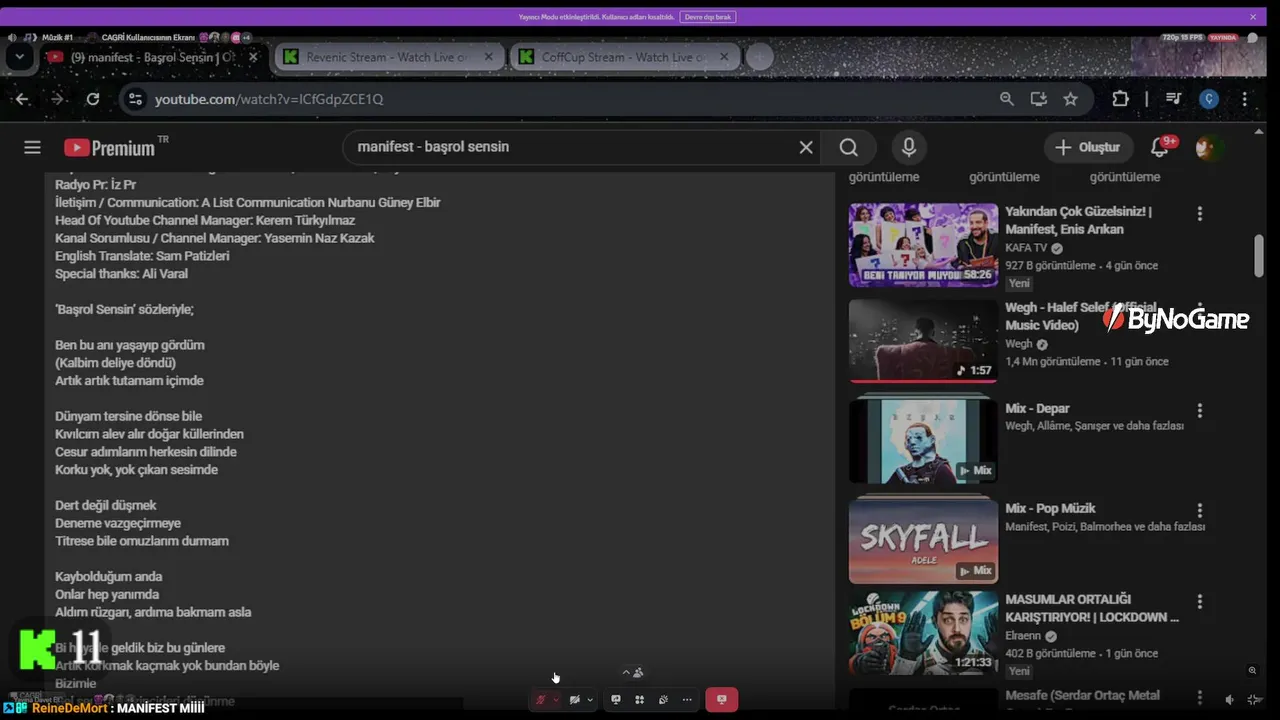Image resolution: width=1280 pixels, height=720 pixels.
Task: Click the Chrome address bar URL
Action: point(269,99)
